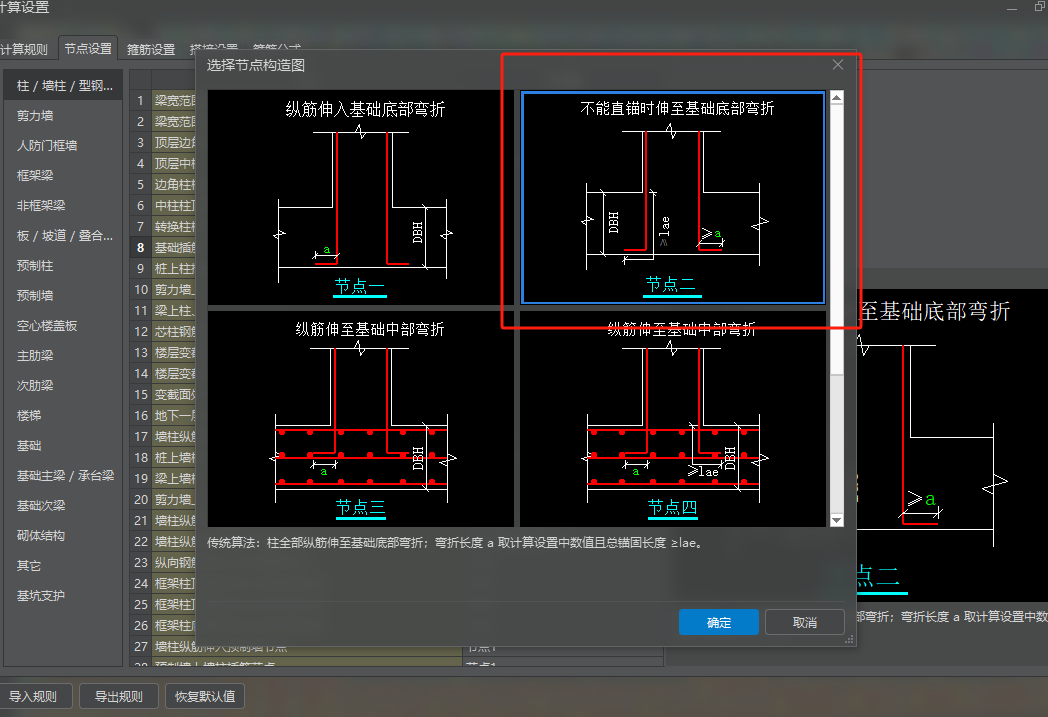
Task: Select 楼梯 in the sidebar
Action: 64,416
